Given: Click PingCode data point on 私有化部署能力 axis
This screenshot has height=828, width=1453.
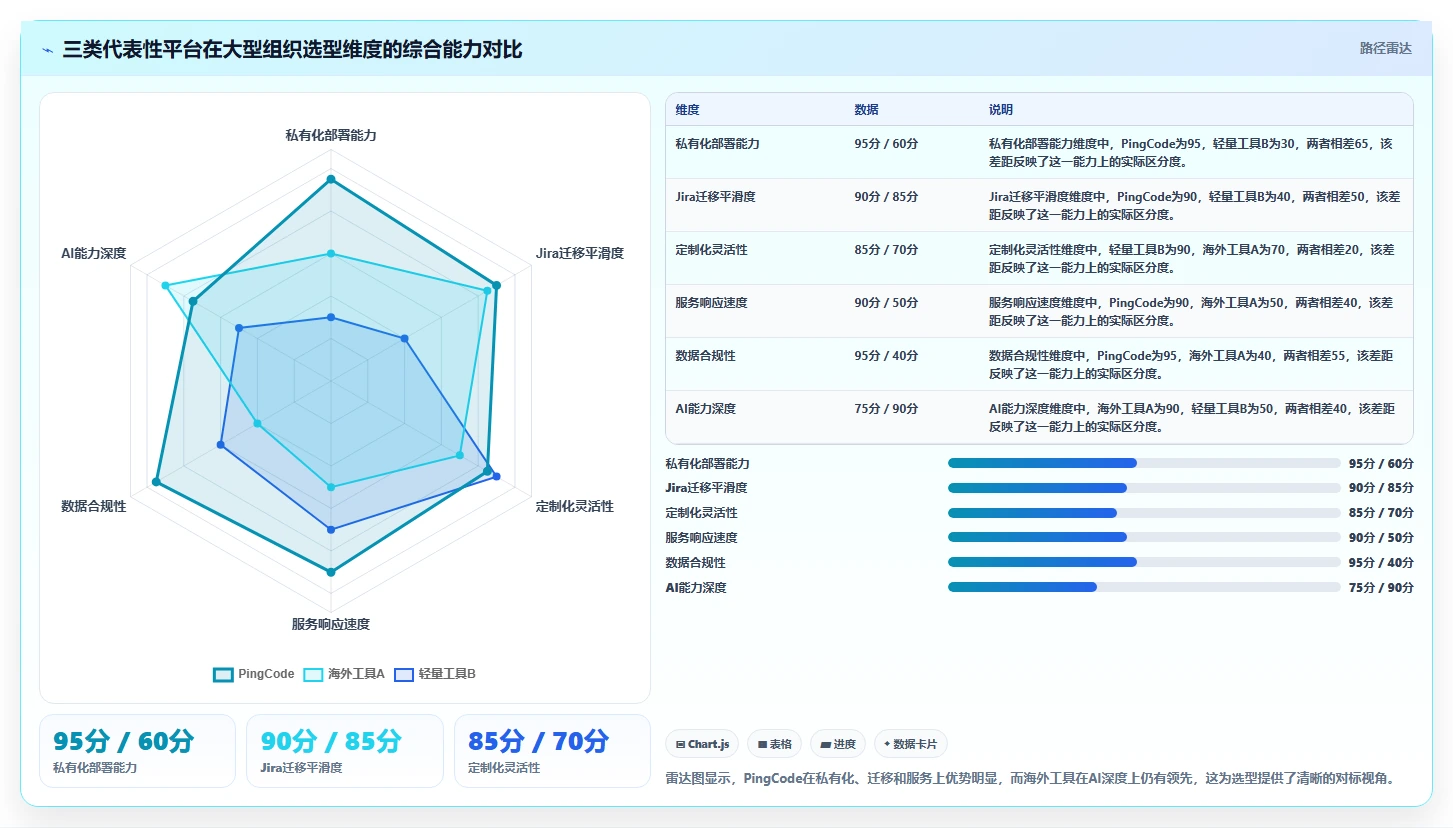Looking at the screenshot, I should point(331,180).
